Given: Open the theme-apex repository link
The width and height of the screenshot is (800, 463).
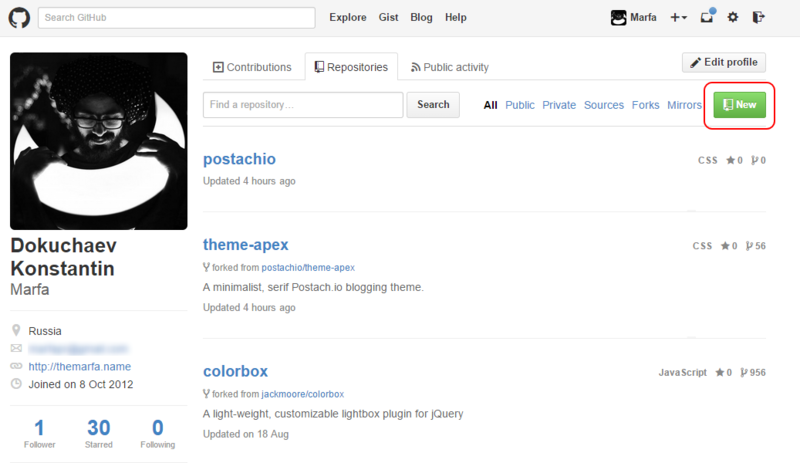Looking at the screenshot, I should coord(245,245).
